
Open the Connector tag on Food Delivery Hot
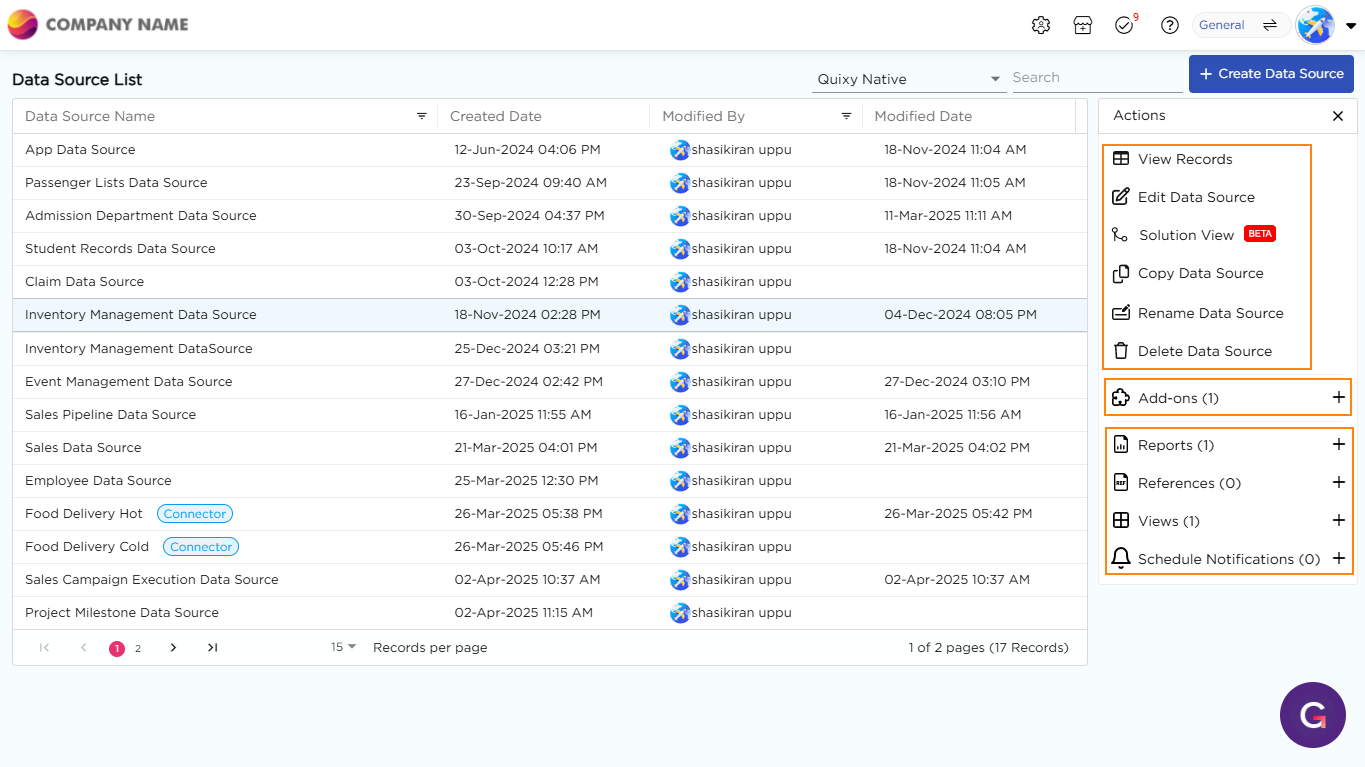[195, 514]
